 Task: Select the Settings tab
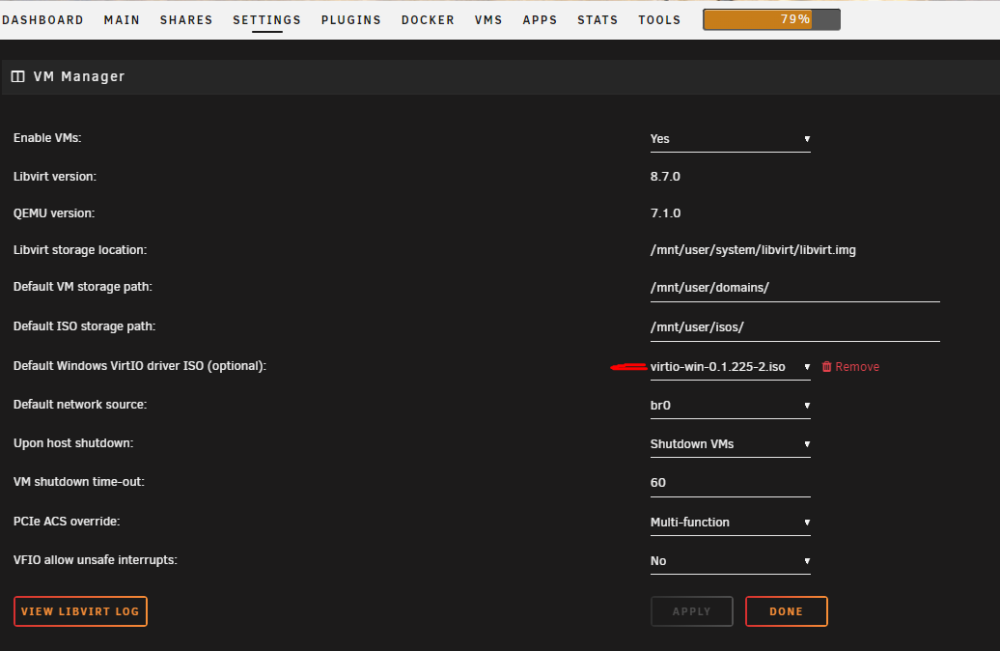click(267, 20)
